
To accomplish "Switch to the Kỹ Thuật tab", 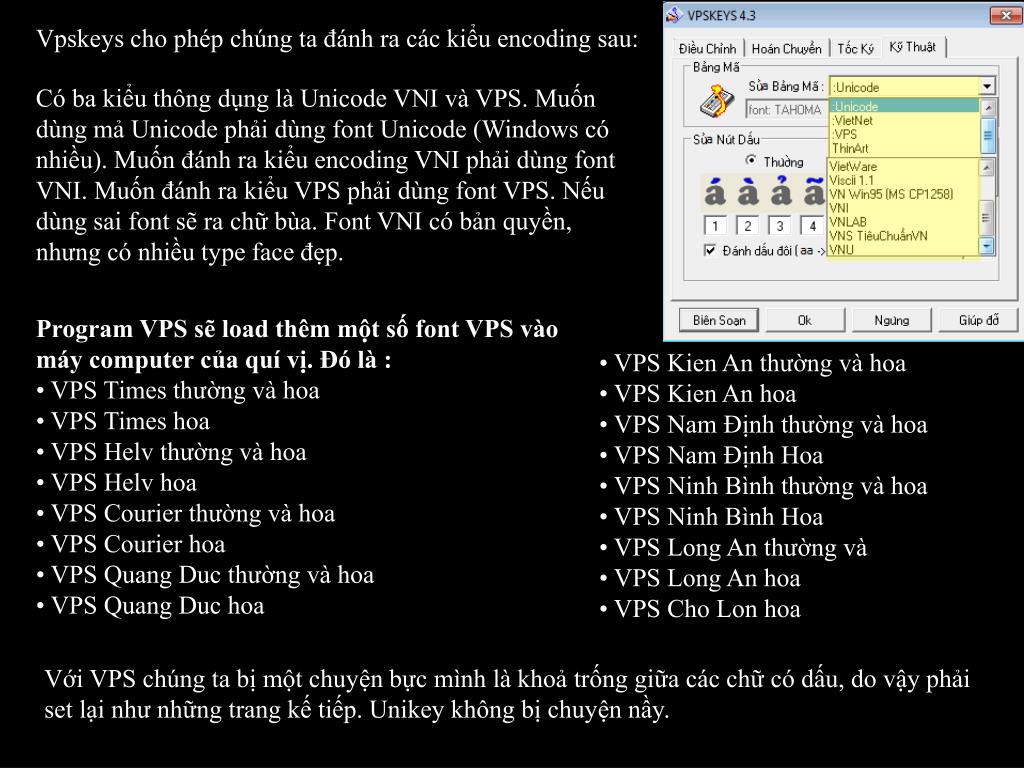I will (x=913, y=47).
